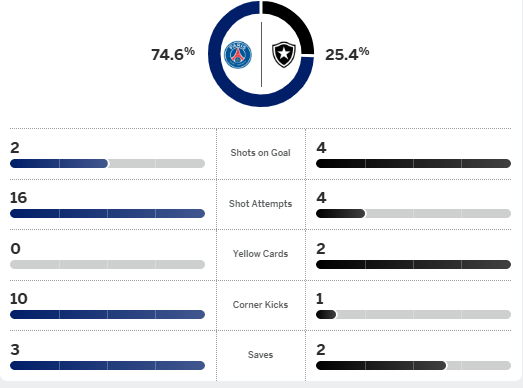Screen dimensions: 523x388
Task: Click the Botafogo shield logo
Action: point(284,54)
